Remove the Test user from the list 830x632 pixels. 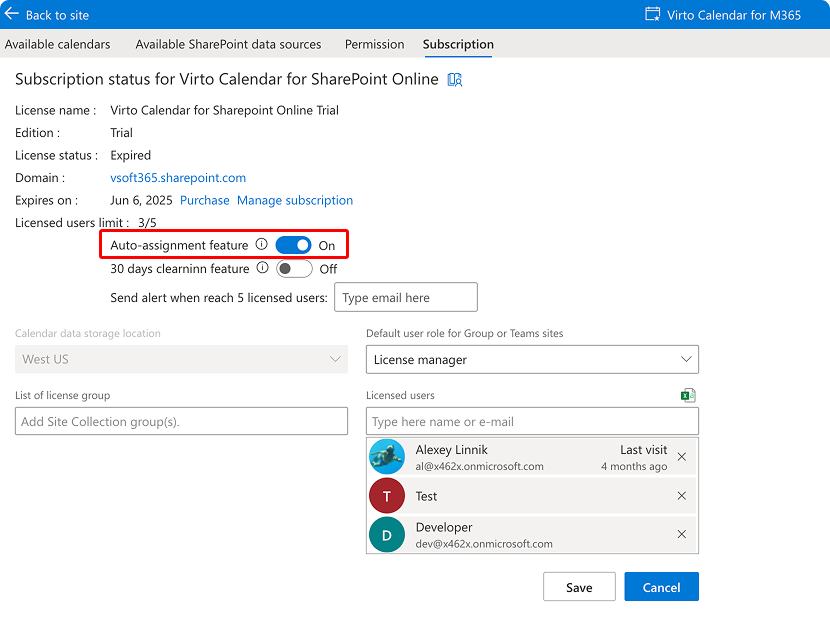tap(682, 496)
